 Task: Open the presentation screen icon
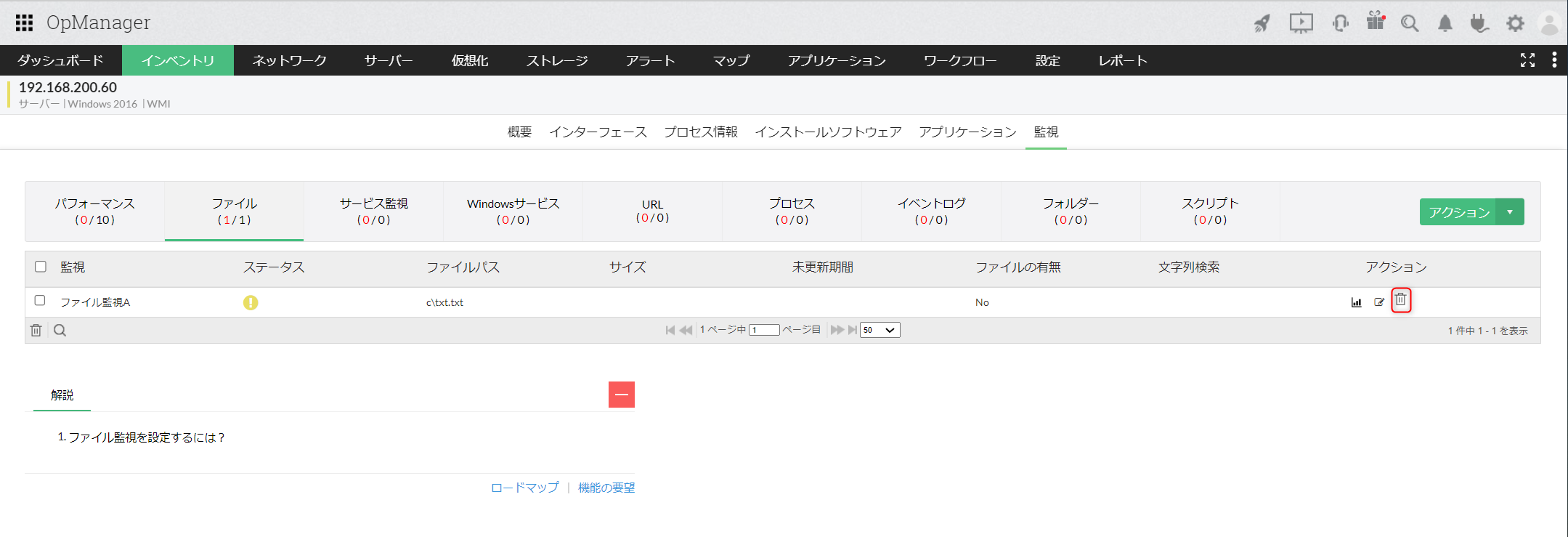pos(1301,23)
